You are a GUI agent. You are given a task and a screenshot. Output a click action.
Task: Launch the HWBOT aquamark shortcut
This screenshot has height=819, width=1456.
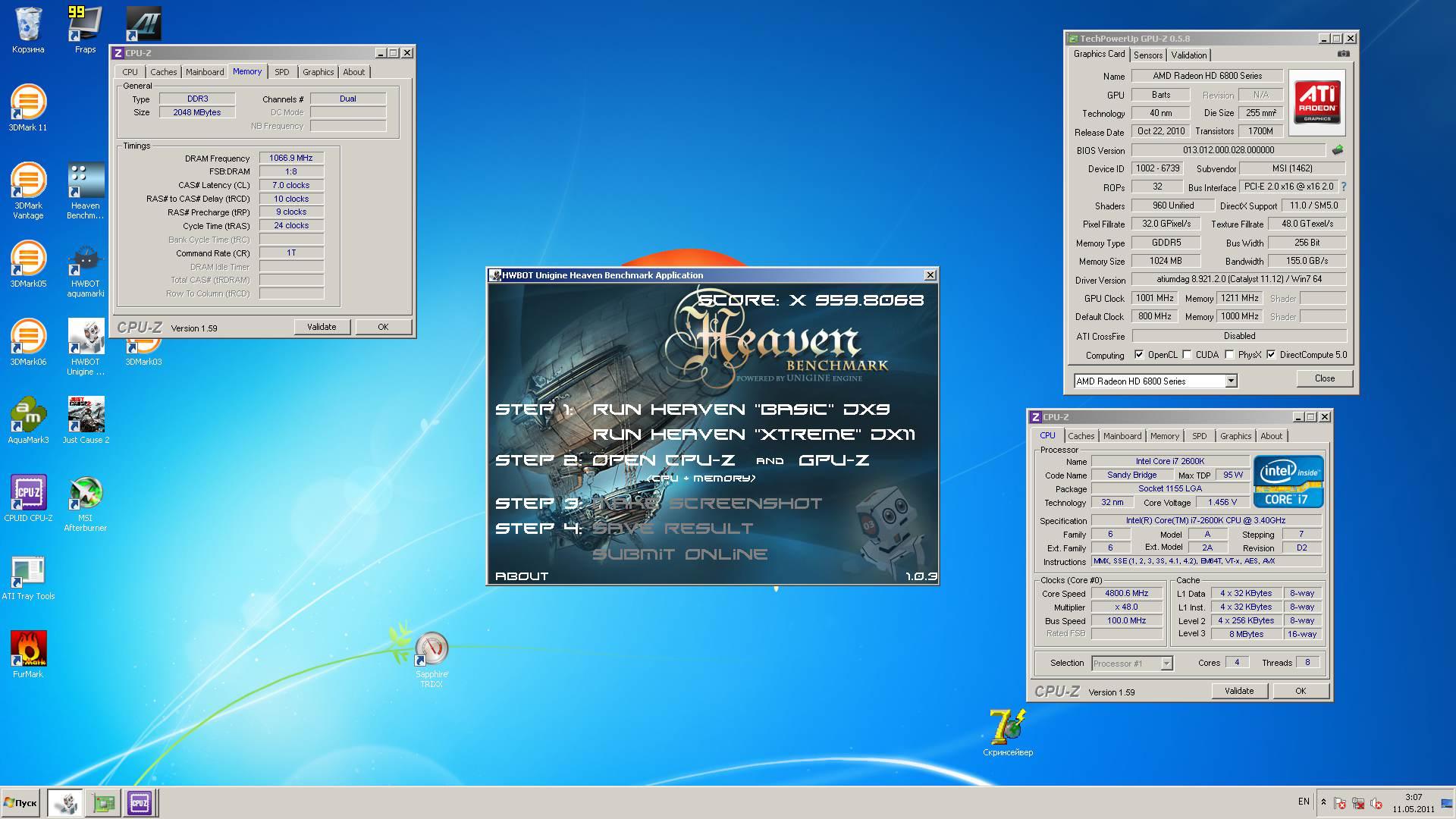85,271
